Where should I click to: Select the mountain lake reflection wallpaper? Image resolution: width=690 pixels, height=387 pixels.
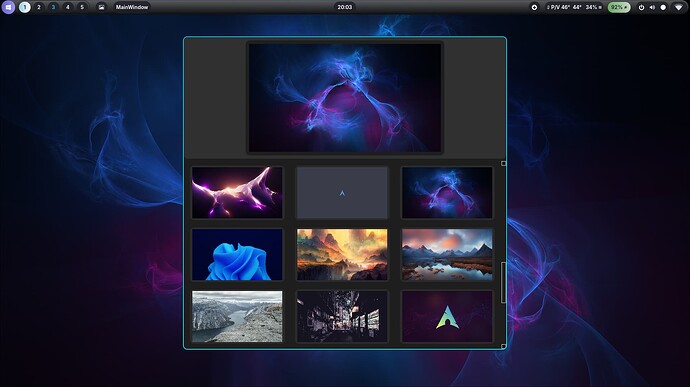447,254
